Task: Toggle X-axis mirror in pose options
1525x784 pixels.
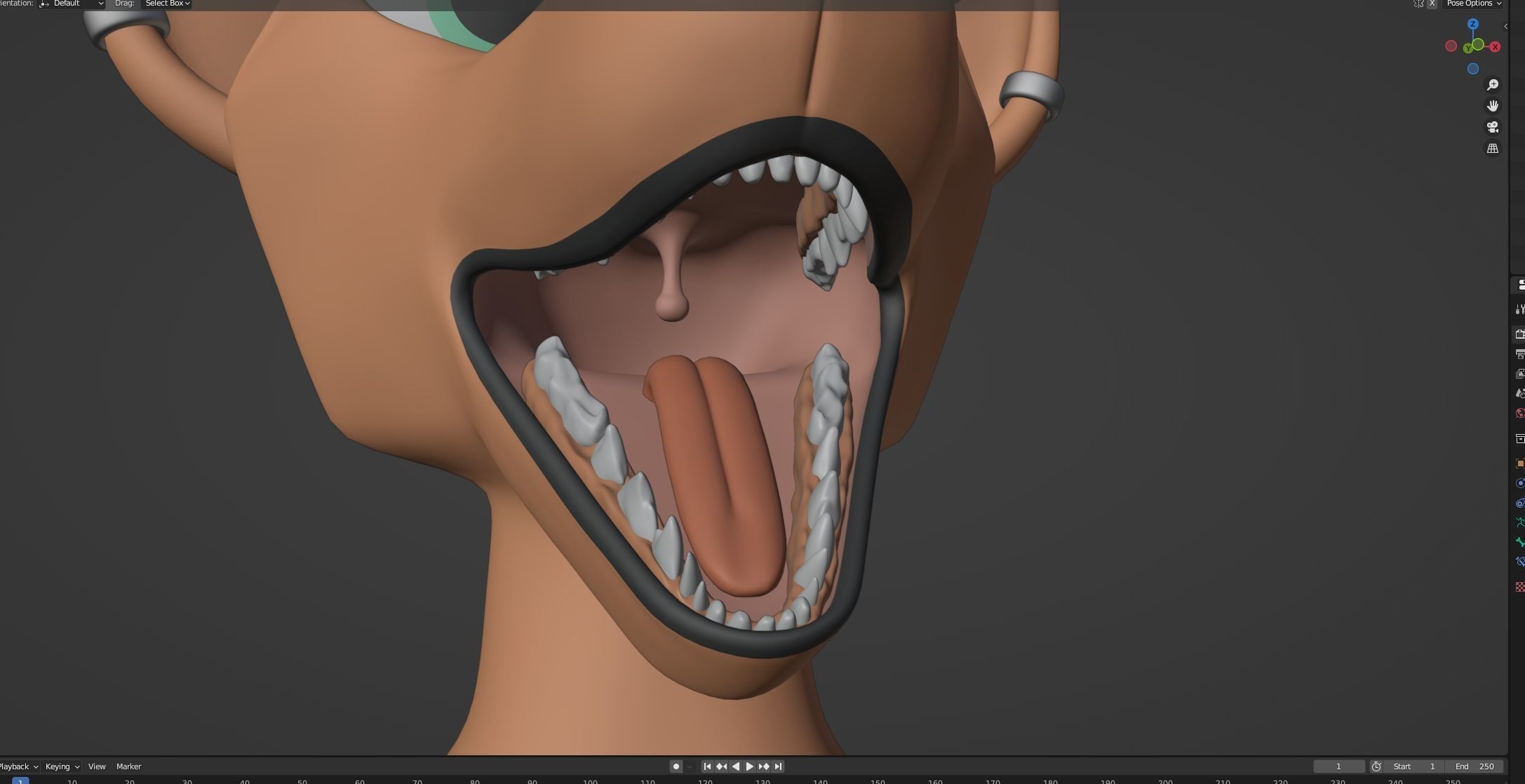Action: click(1432, 4)
